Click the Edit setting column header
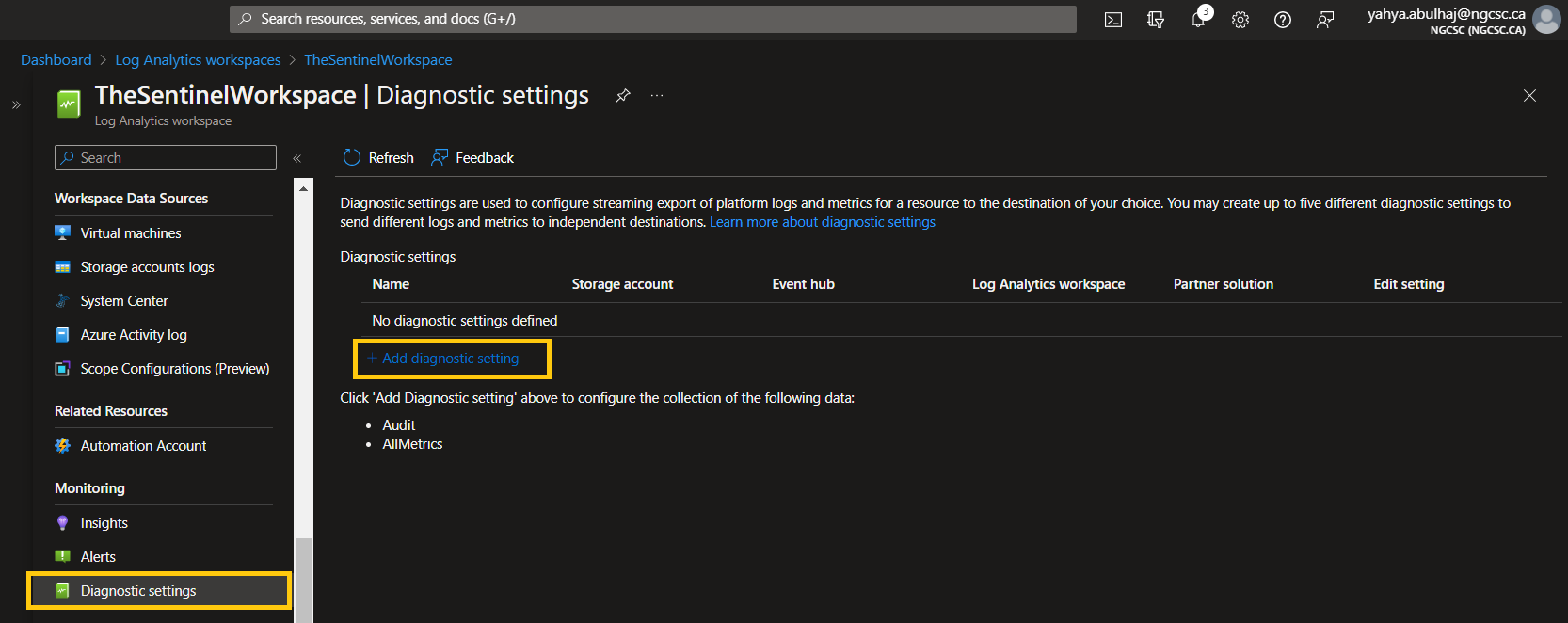Viewport: 1568px width, 623px height. click(1408, 284)
